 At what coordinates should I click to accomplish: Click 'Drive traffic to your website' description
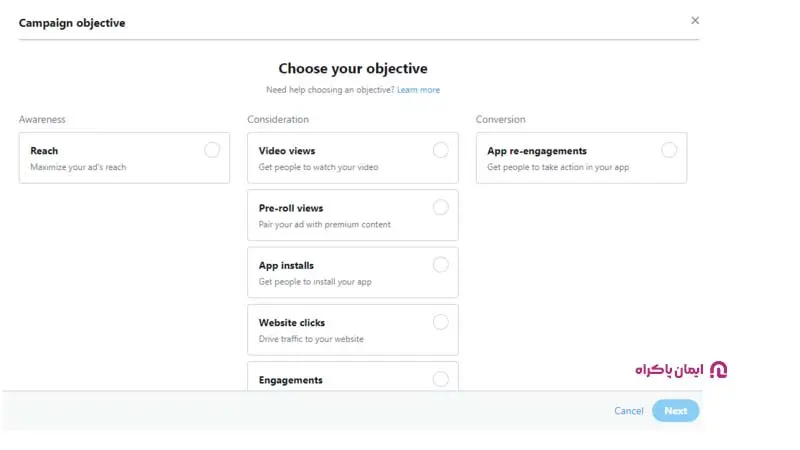[x=311, y=339]
